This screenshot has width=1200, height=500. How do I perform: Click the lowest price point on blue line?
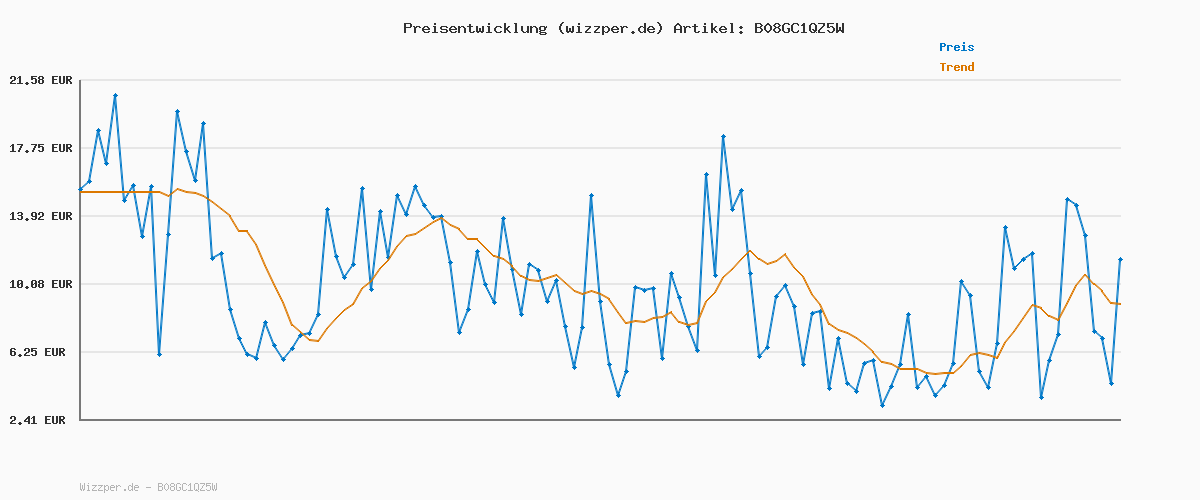(882, 405)
